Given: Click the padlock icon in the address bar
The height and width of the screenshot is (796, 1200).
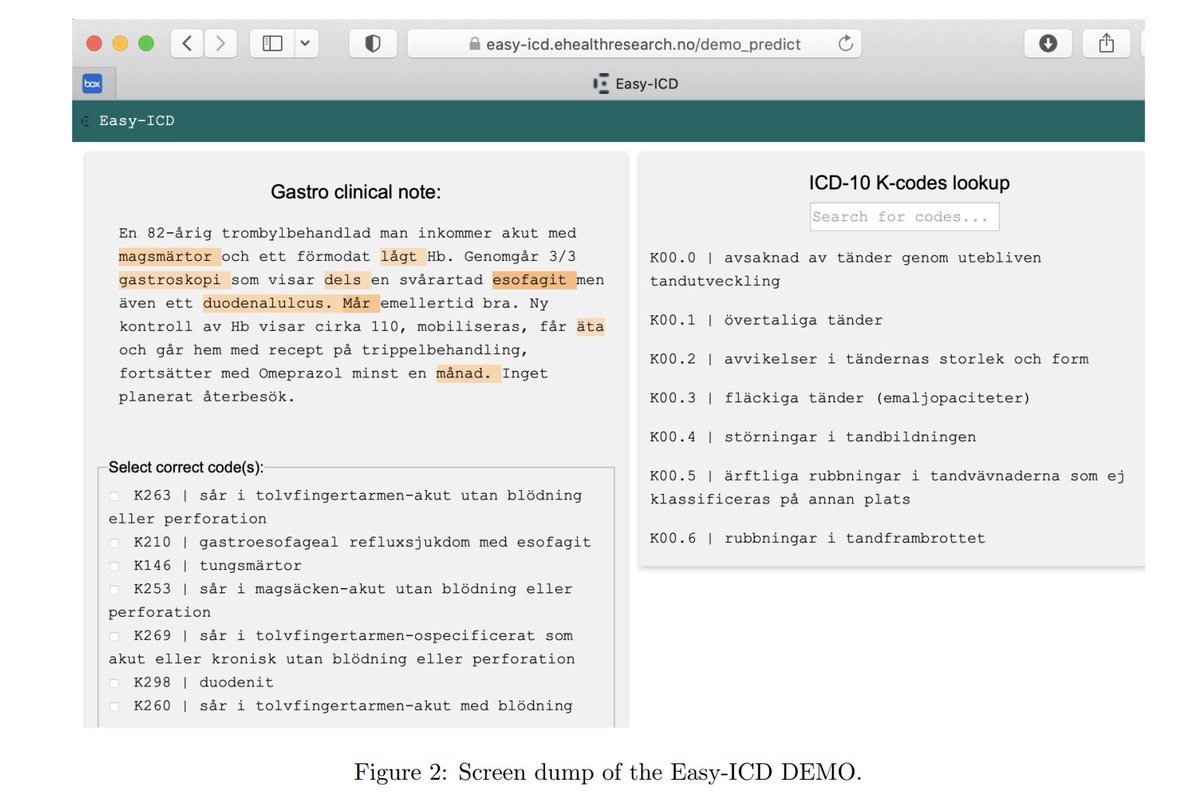Looking at the screenshot, I should point(475,44).
